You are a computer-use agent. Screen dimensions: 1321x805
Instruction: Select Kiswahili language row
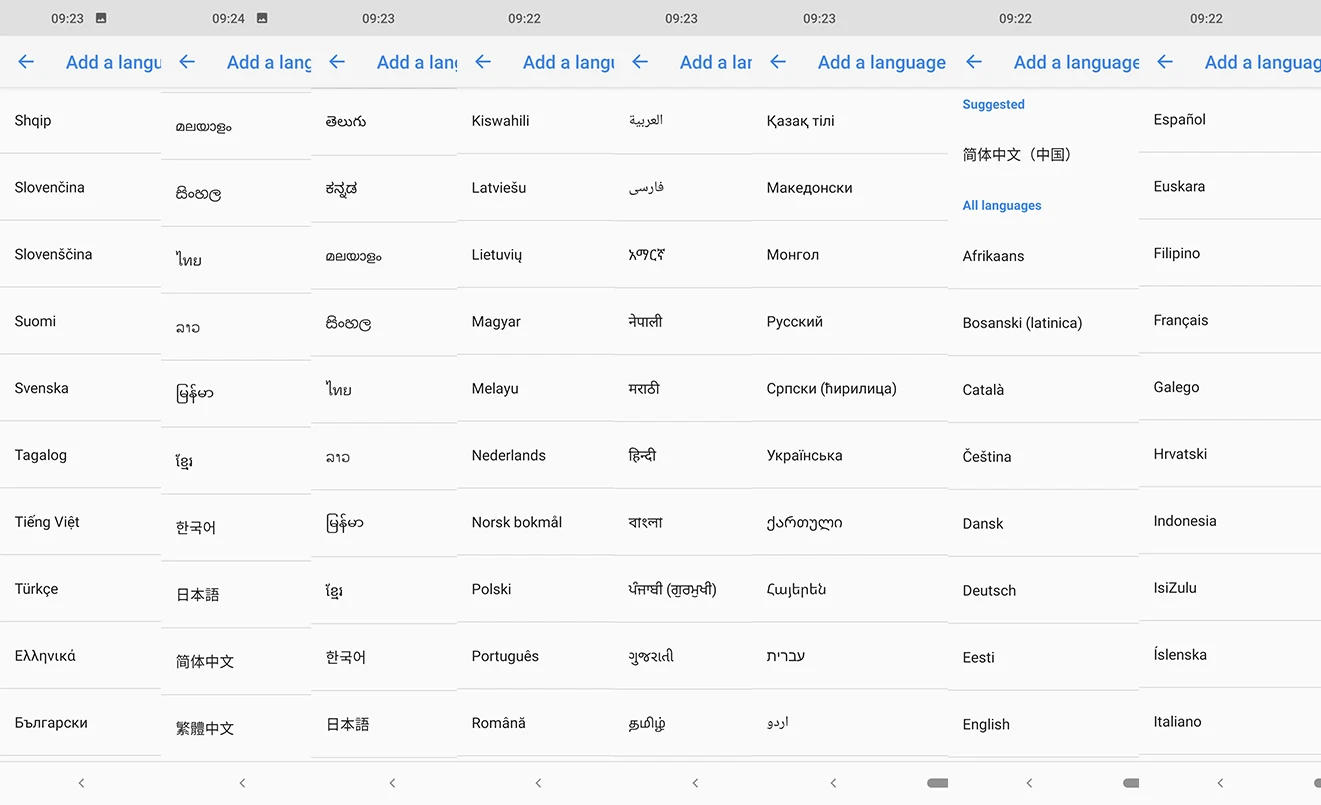point(536,121)
